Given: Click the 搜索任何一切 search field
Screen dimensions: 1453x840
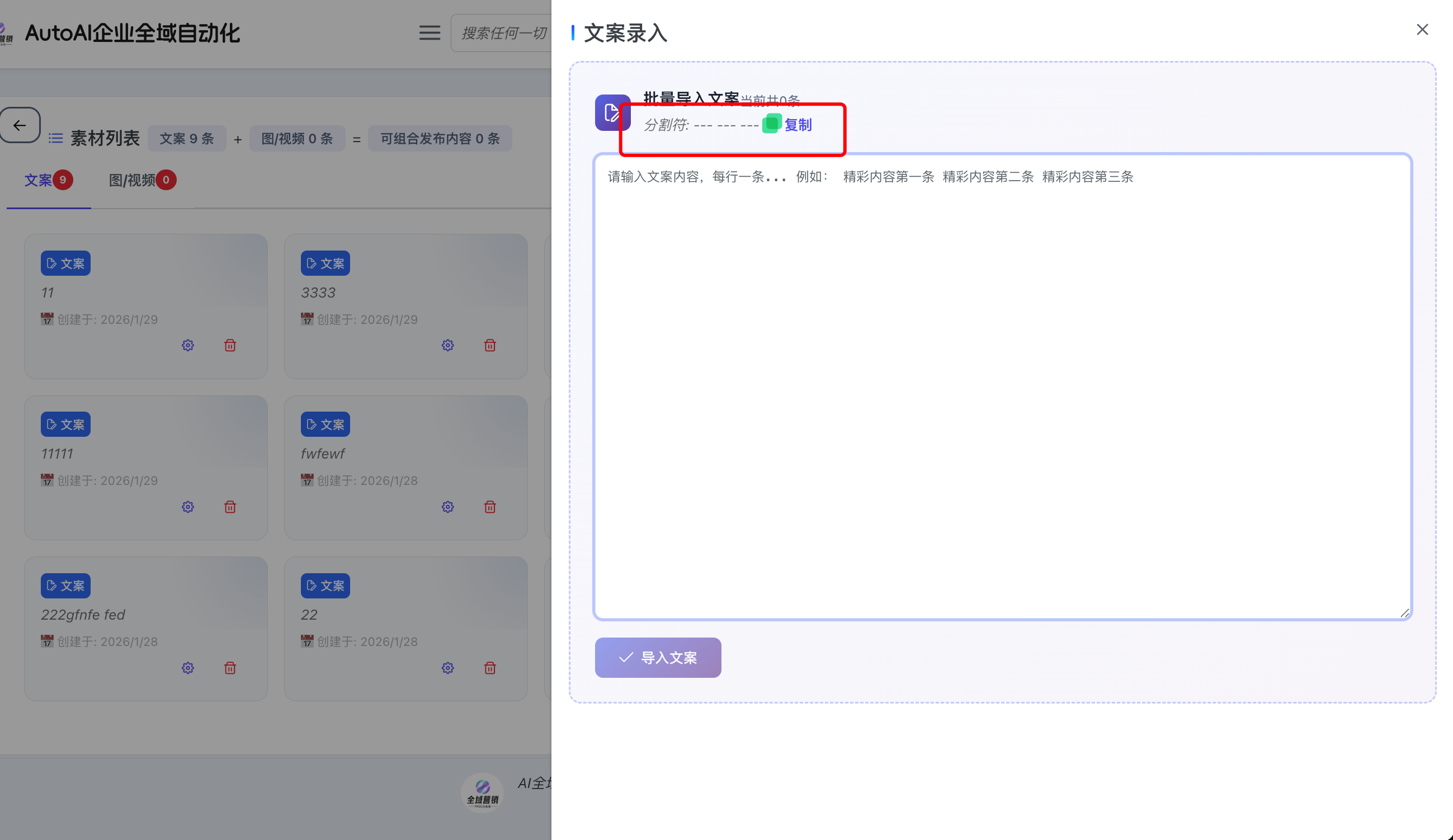Looking at the screenshot, I should (x=503, y=33).
